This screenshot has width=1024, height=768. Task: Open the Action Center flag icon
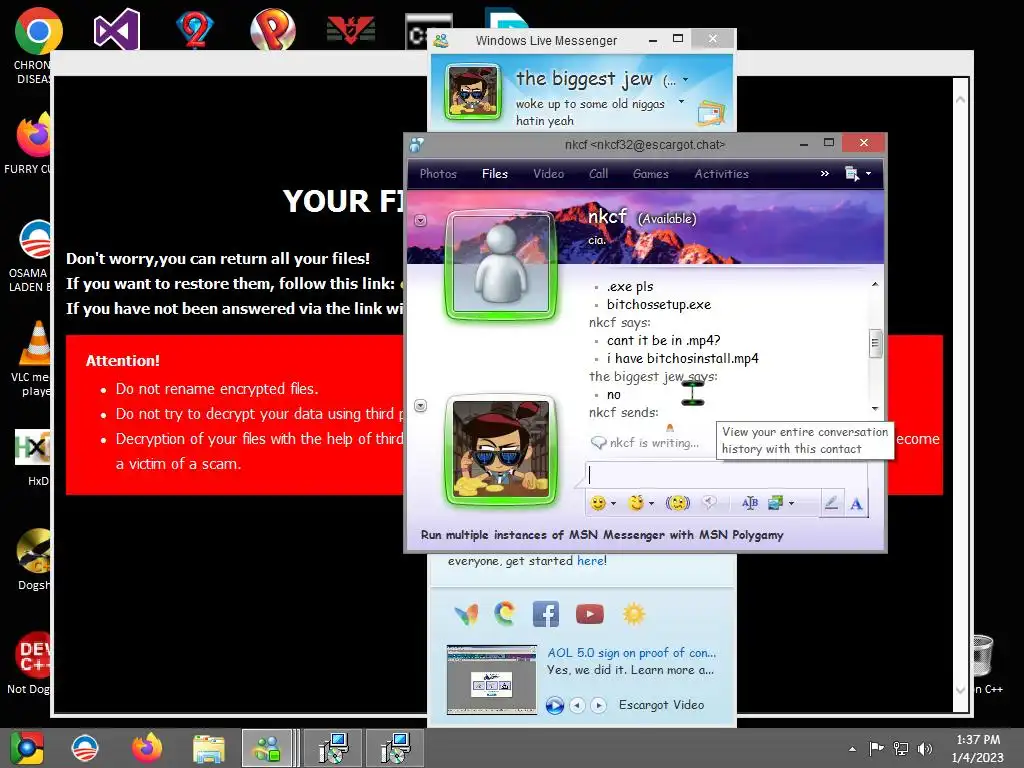pos(876,748)
